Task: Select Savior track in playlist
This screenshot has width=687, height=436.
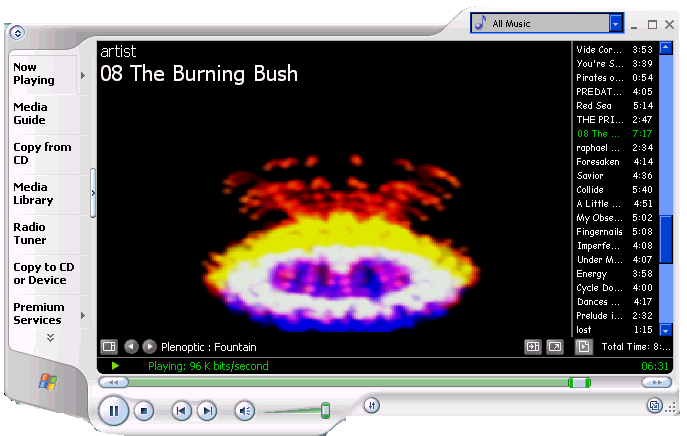Action: click(x=615, y=176)
